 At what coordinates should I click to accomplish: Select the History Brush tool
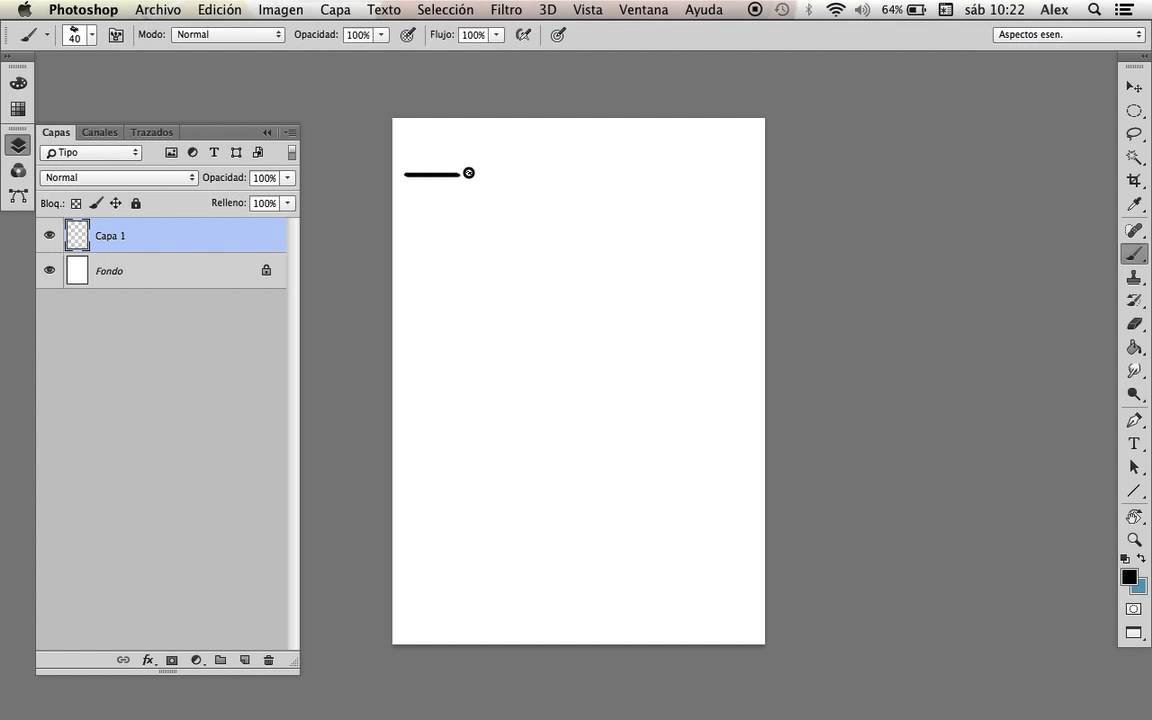click(1134, 300)
